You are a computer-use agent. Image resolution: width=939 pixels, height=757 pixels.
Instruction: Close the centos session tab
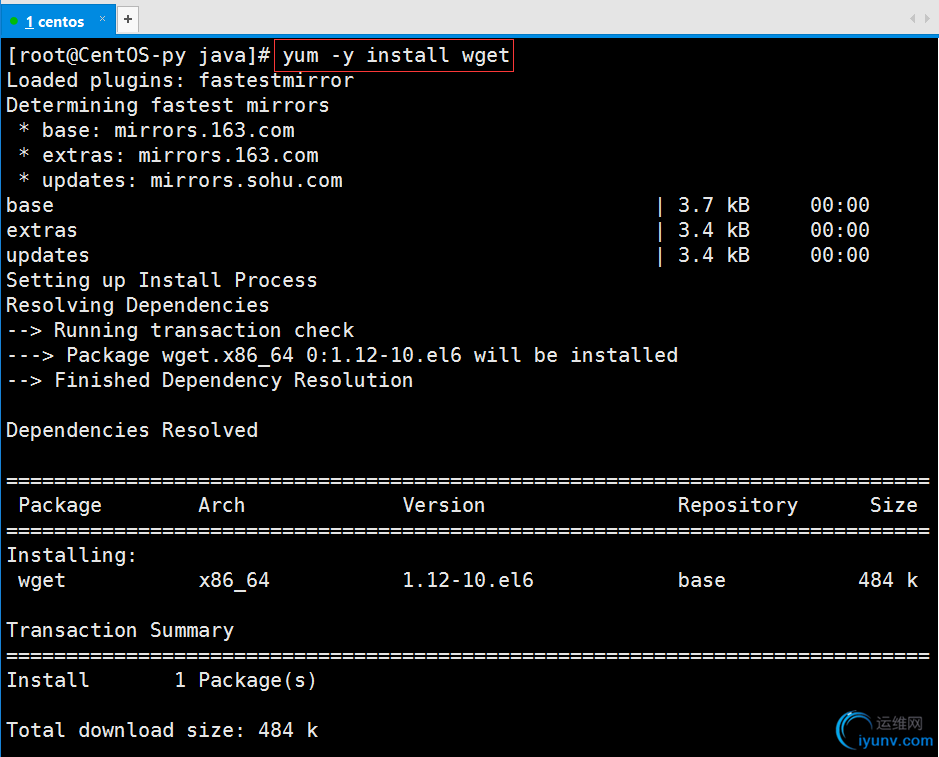pyautogui.click(x=101, y=21)
